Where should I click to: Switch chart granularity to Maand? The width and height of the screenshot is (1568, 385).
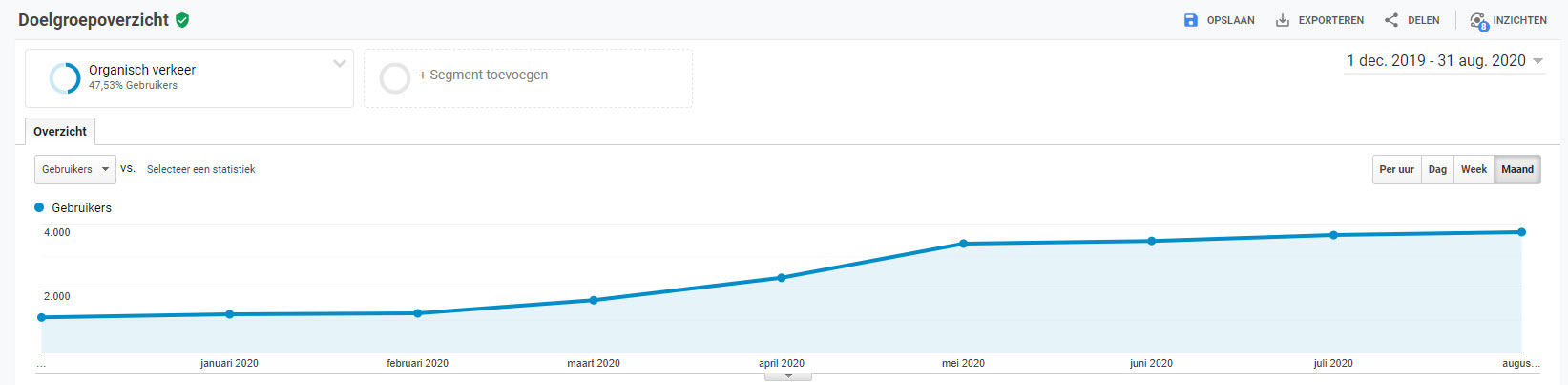tap(1517, 169)
